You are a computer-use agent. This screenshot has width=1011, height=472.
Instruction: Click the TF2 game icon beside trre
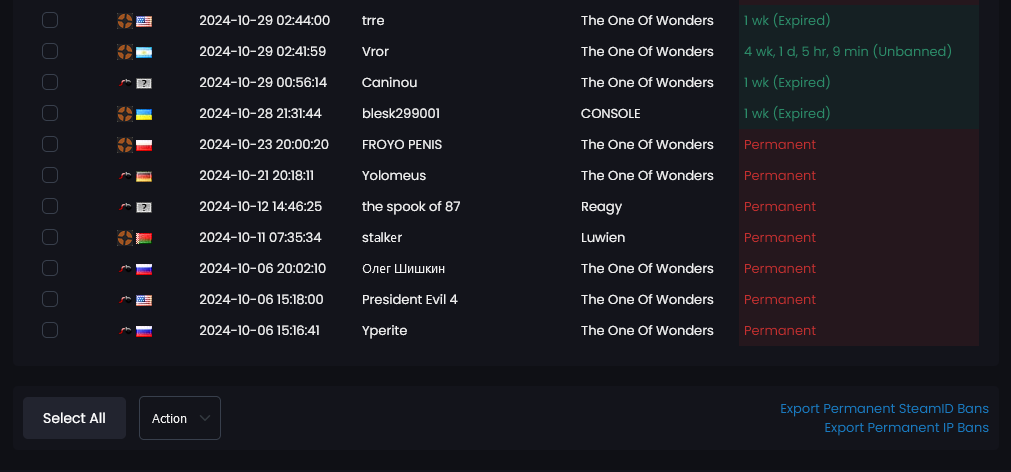(x=125, y=21)
